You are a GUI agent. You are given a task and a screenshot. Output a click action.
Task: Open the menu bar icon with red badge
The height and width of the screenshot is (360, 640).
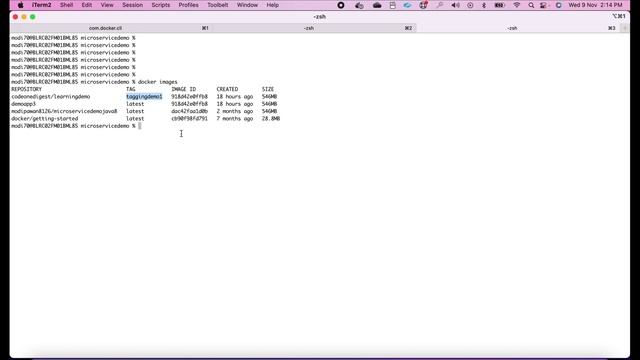423,5
